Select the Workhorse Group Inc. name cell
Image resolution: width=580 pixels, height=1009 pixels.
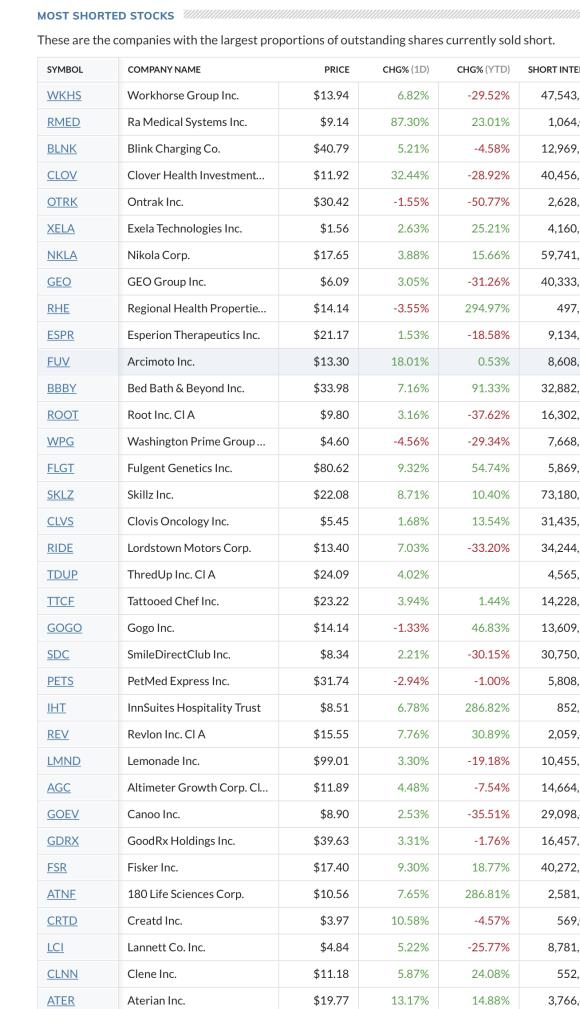pos(183,95)
